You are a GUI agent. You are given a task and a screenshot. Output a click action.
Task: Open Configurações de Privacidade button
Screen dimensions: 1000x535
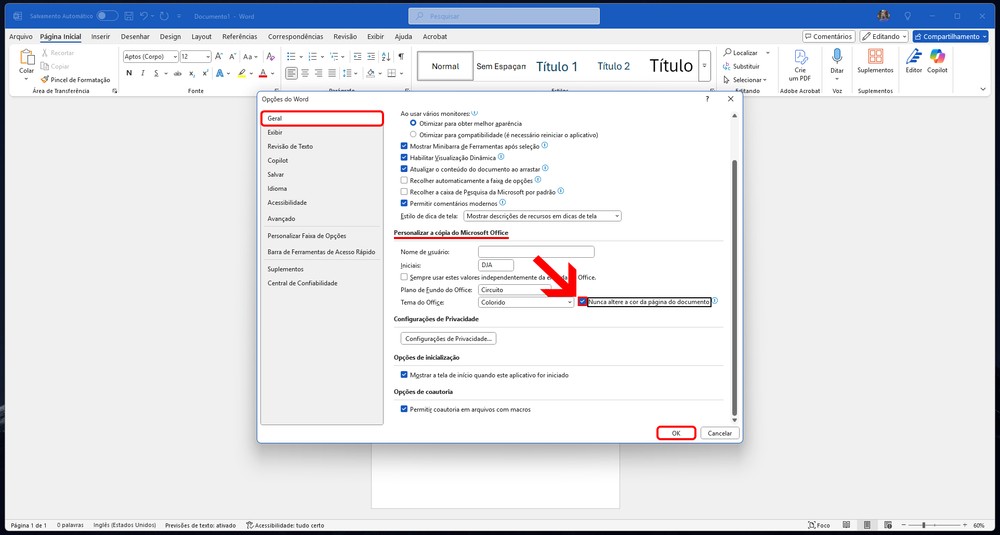pyautogui.click(x=448, y=339)
